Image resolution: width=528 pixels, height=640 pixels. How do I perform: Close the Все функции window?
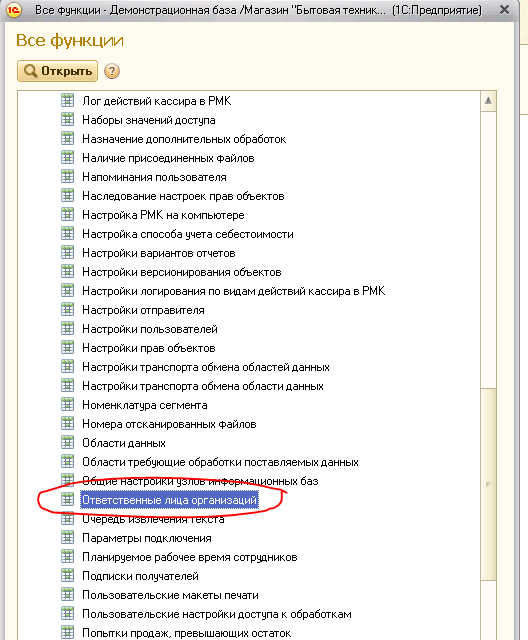click(x=504, y=9)
